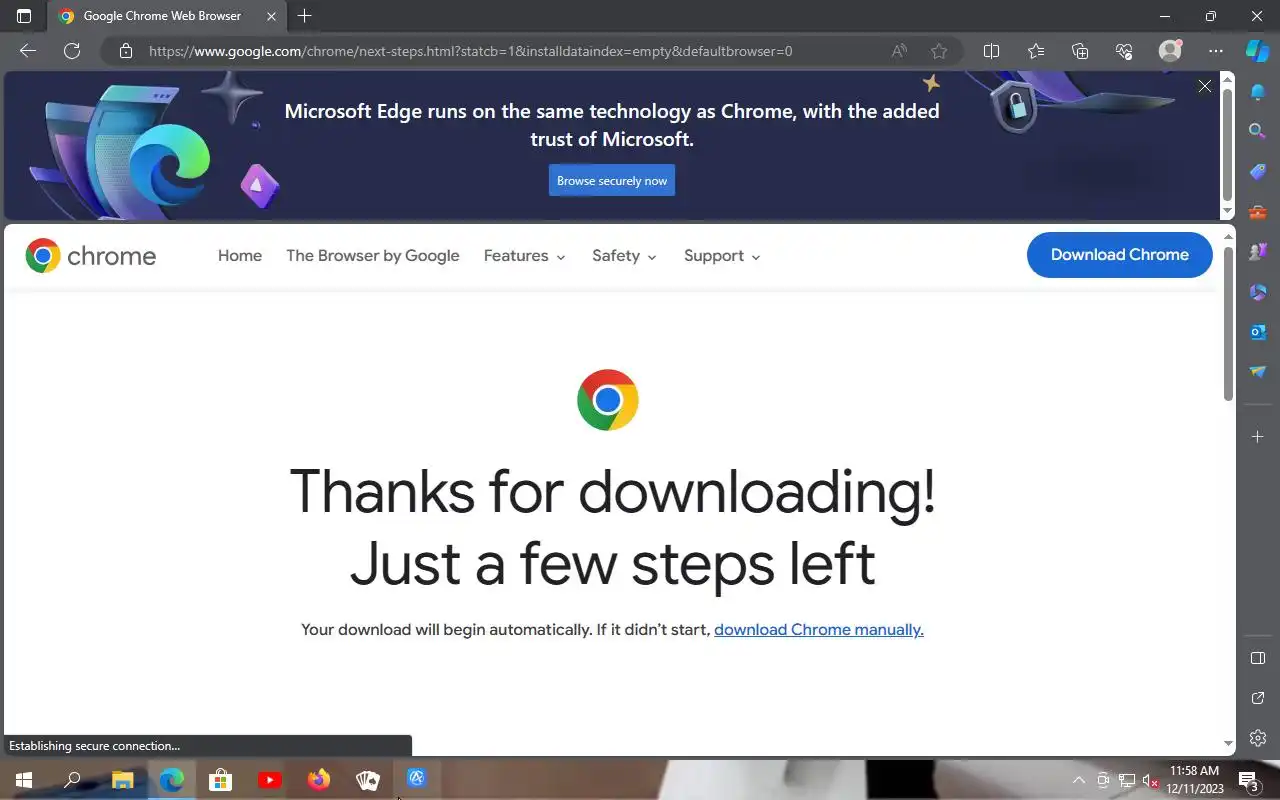1280x800 pixels.
Task: Show hidden system tray icons chevron
Action: pyautogui.click(x=1079, y=780)
